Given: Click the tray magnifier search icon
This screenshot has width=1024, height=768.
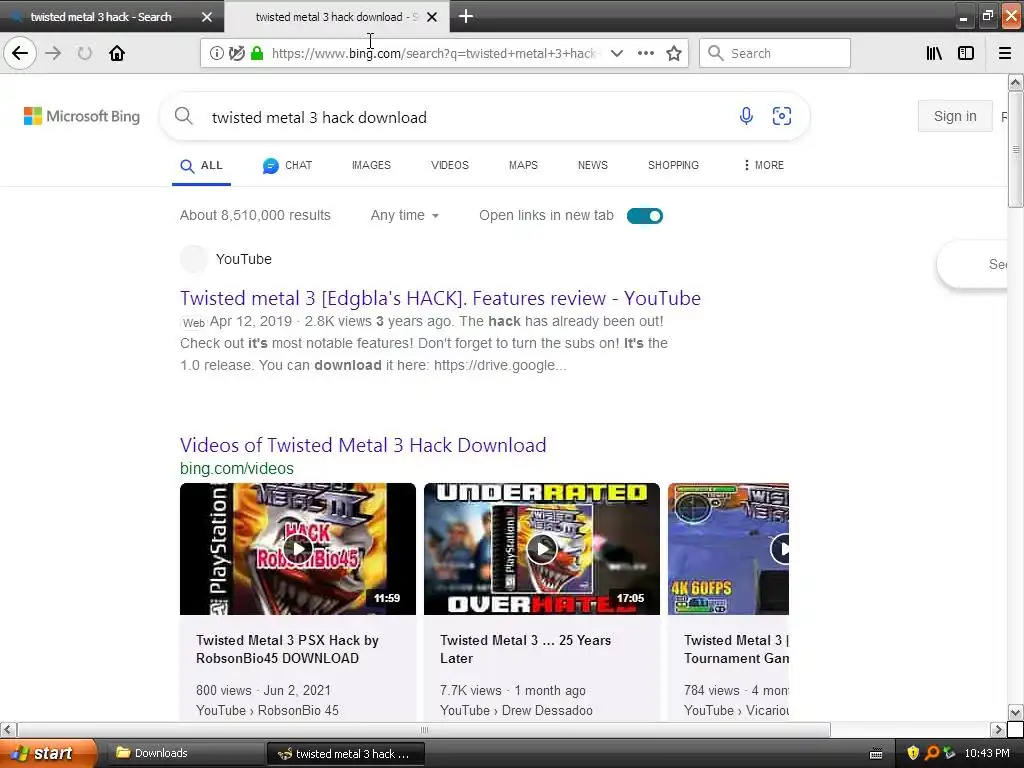Looking at the screenshot, I should [x=931, y=753].
